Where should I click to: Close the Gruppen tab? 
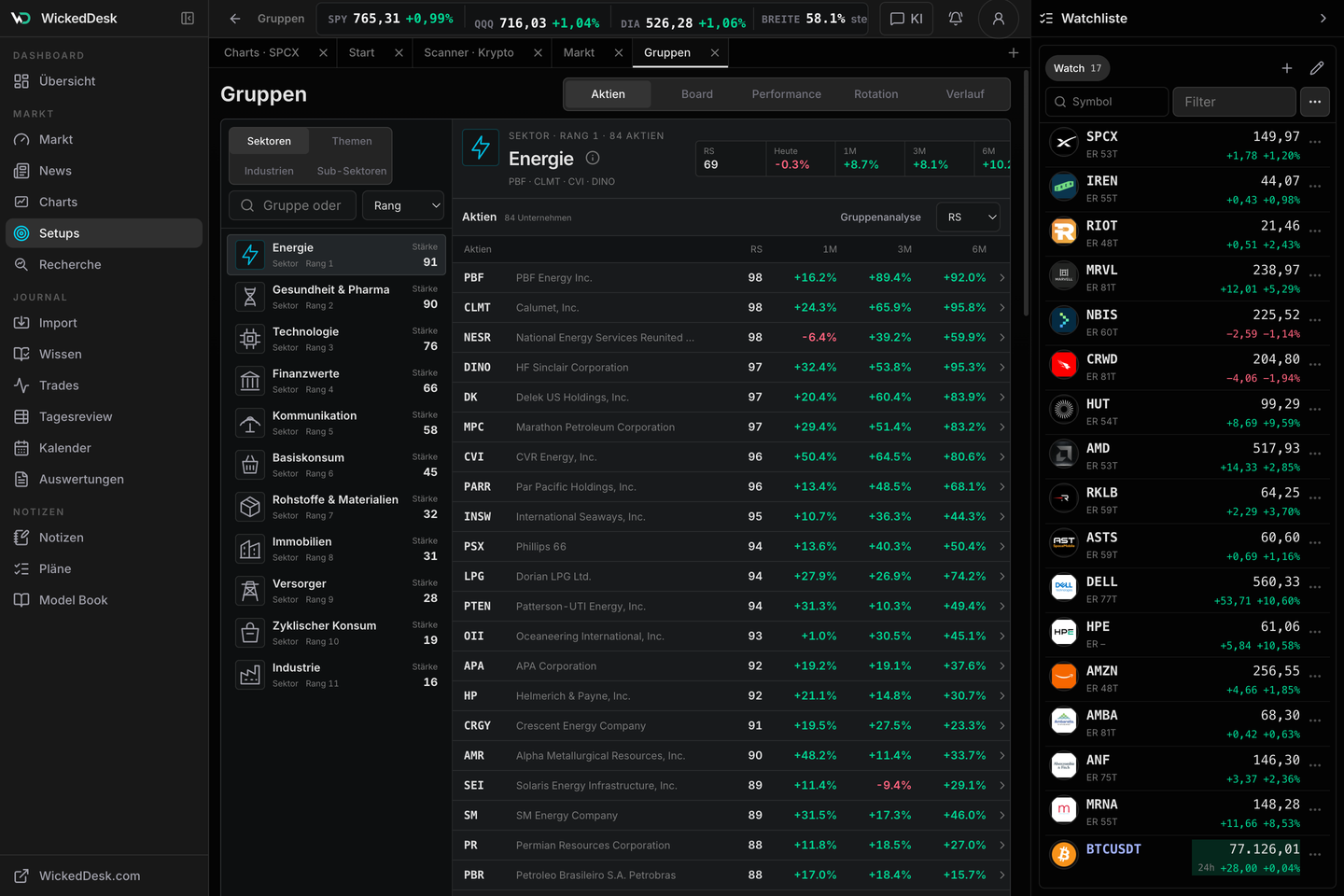tap(715, 53)
